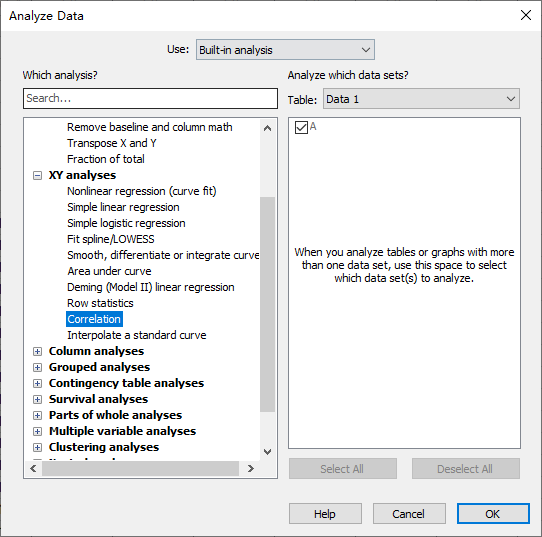Close the Analyze Data dialog
The image size is (542, 537).
coord(526,15)
